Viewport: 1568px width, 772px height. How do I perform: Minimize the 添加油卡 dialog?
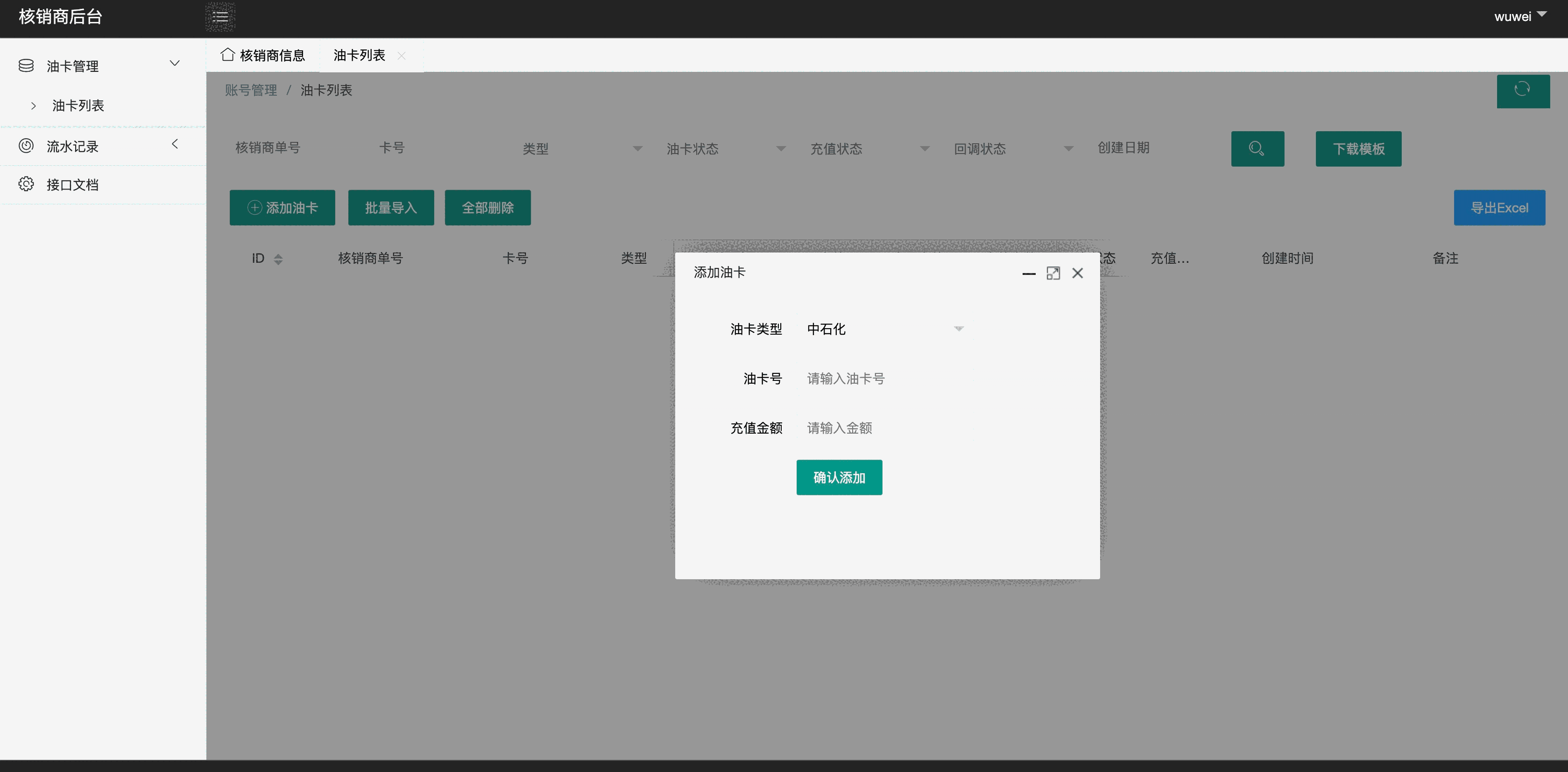pos(1029,273)
